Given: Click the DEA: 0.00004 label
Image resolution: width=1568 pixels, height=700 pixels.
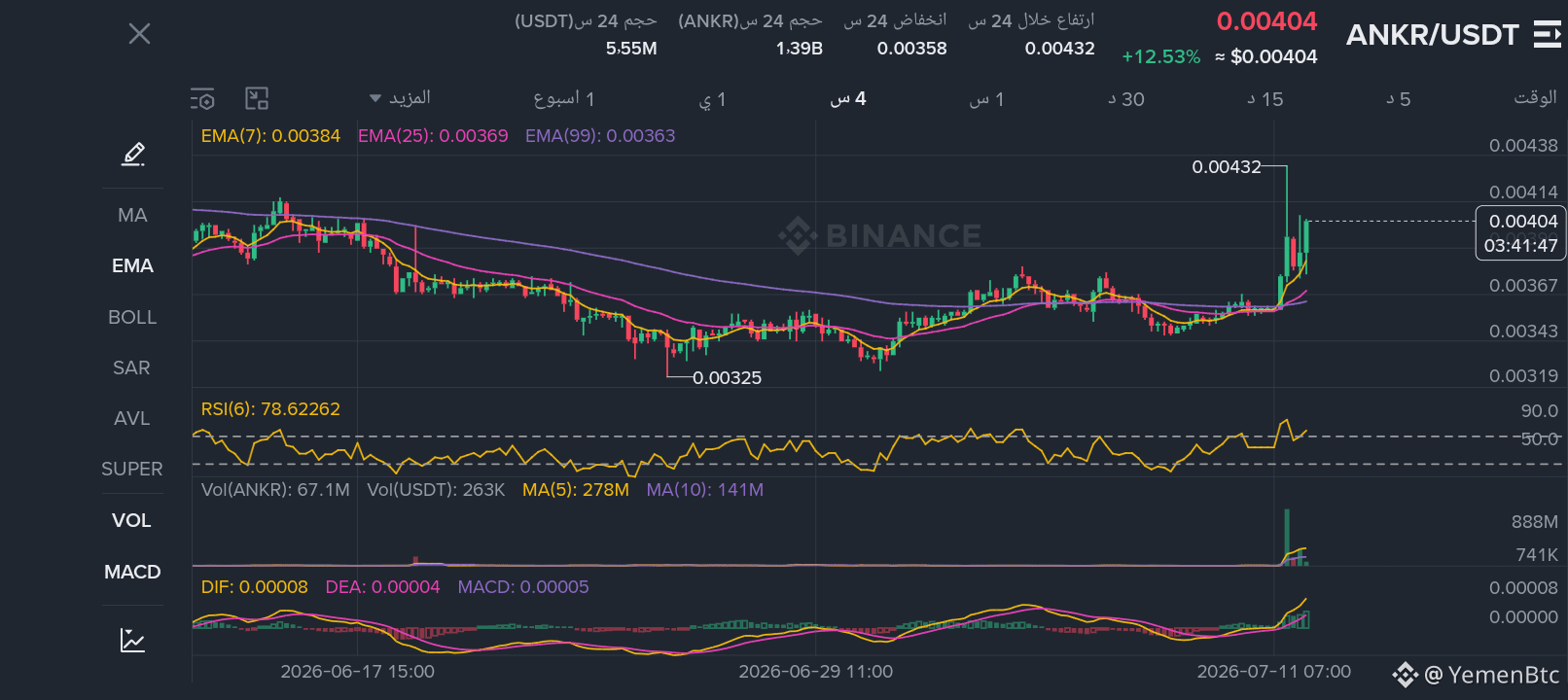Looking at the screenshot, I should point(382,587).
